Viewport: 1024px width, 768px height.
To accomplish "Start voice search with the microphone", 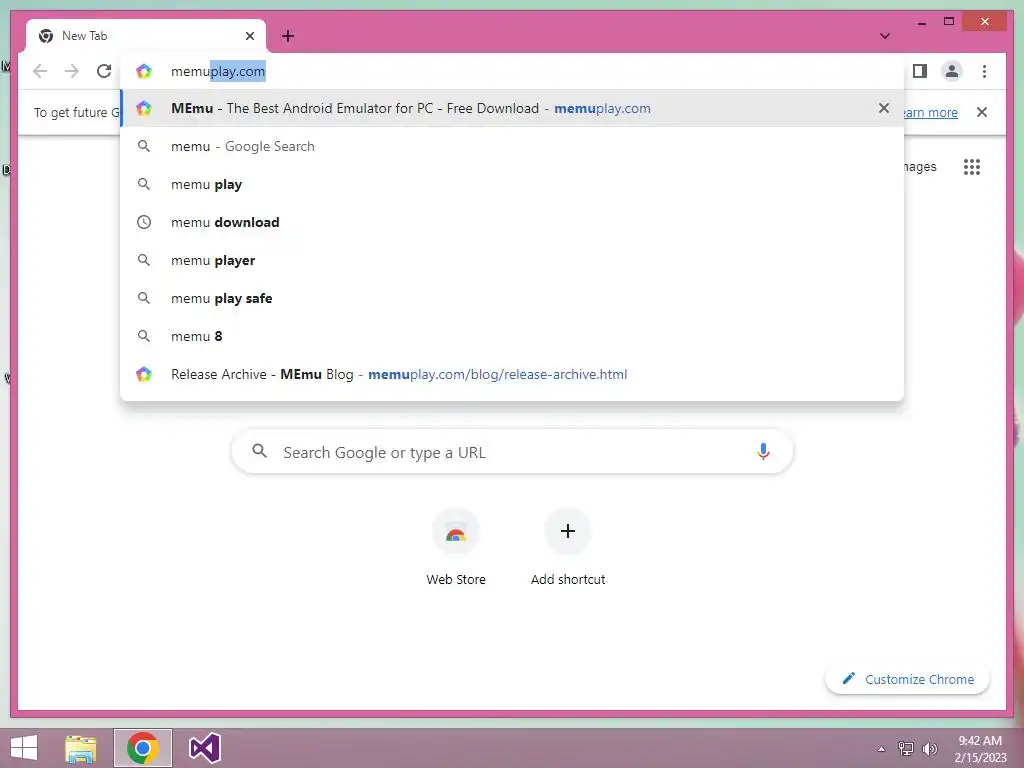I will (763, 452).
